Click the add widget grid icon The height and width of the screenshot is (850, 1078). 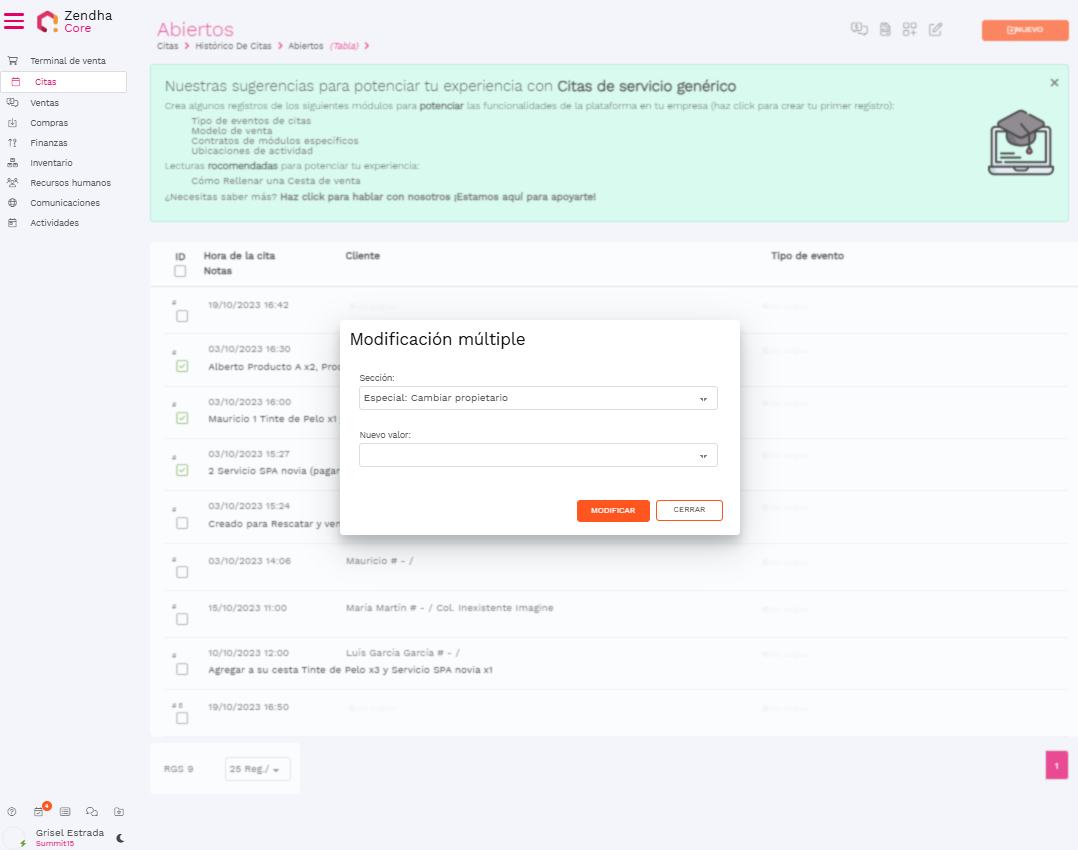pos(909,30)
